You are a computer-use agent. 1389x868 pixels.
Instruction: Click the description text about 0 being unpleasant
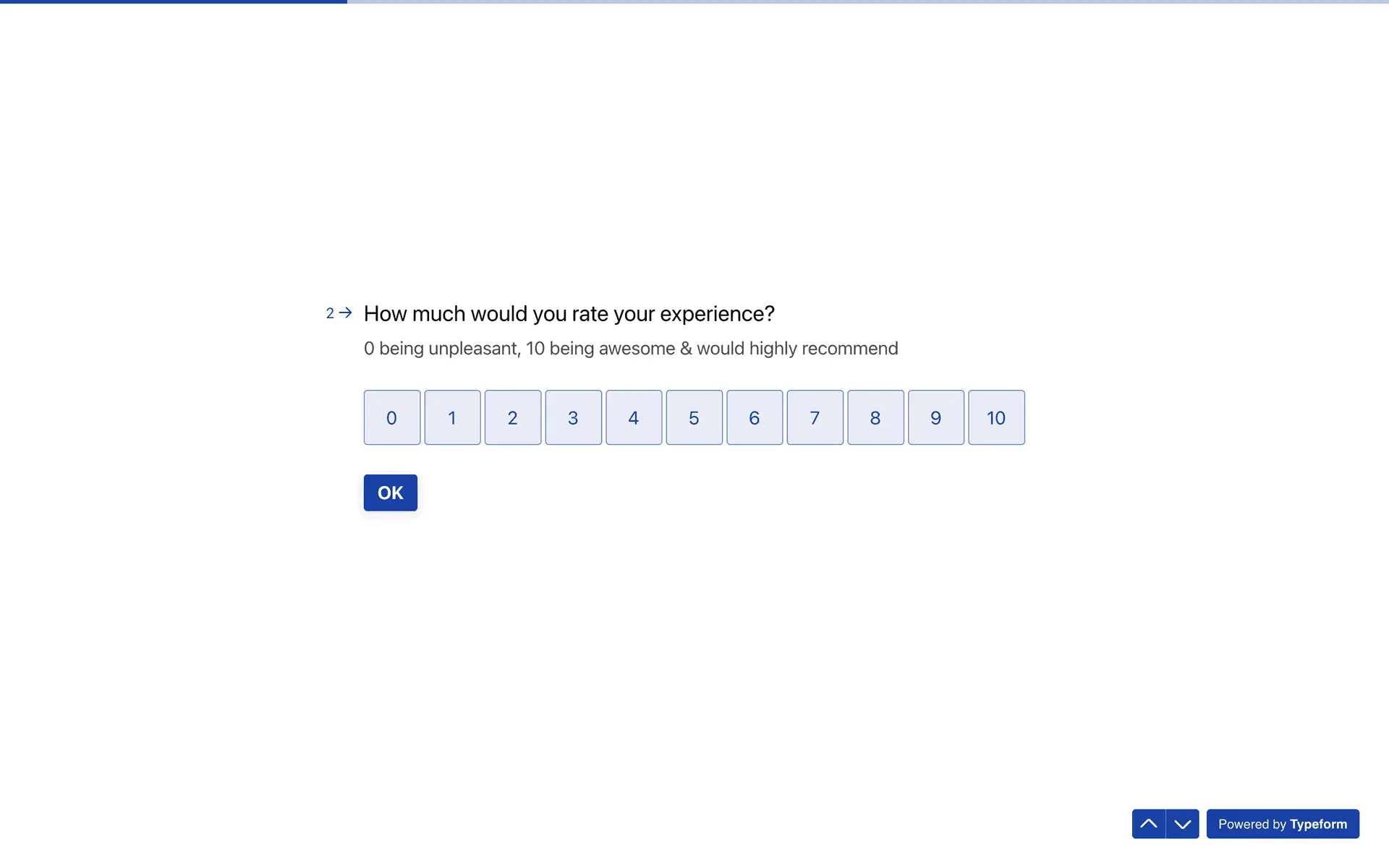pos(630,349)
